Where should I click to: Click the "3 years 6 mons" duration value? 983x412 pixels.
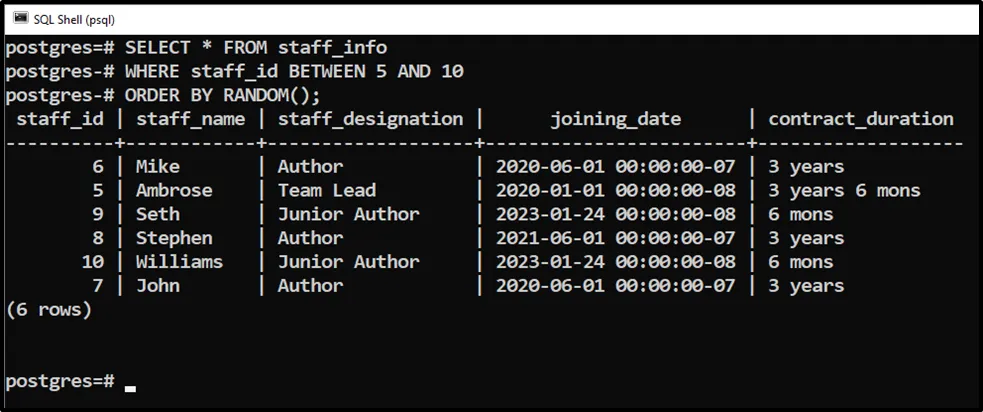844,190
